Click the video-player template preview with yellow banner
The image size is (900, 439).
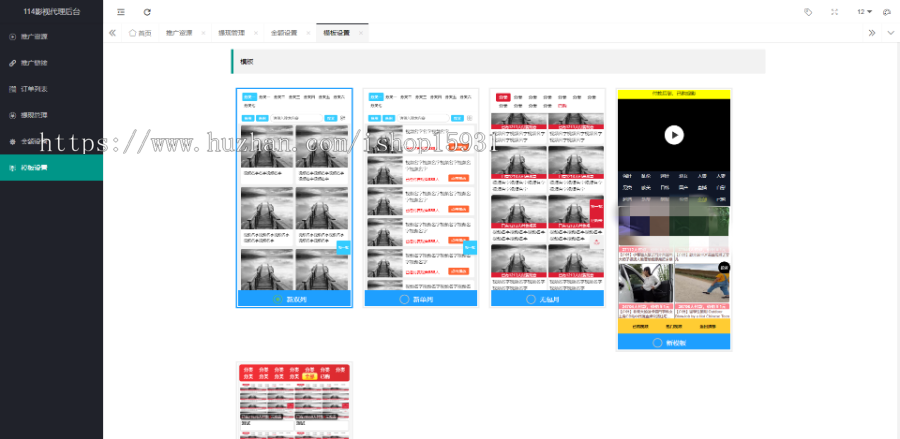coord(674,212)
